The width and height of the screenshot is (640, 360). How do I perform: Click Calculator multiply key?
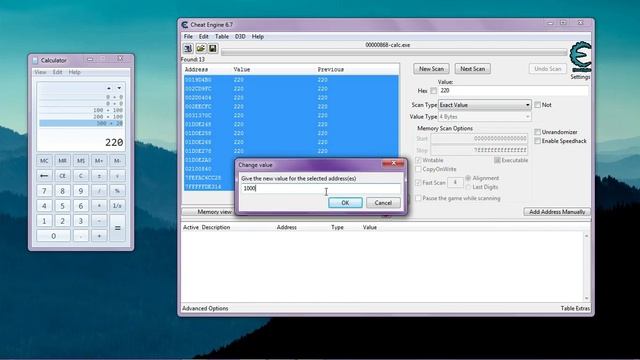point(99,206)
